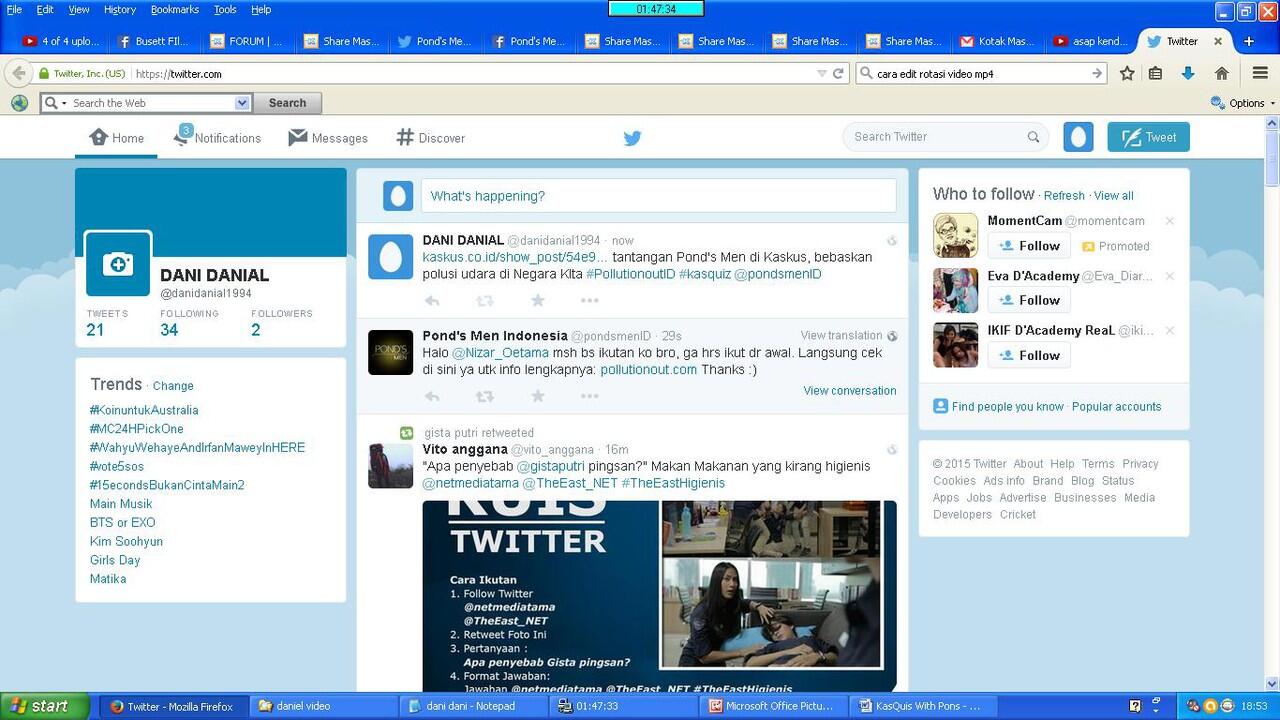Favorite the DANI DANIAL tweet star
The height and width of the screenshot is (720, 1280).
tap(538, 301)
